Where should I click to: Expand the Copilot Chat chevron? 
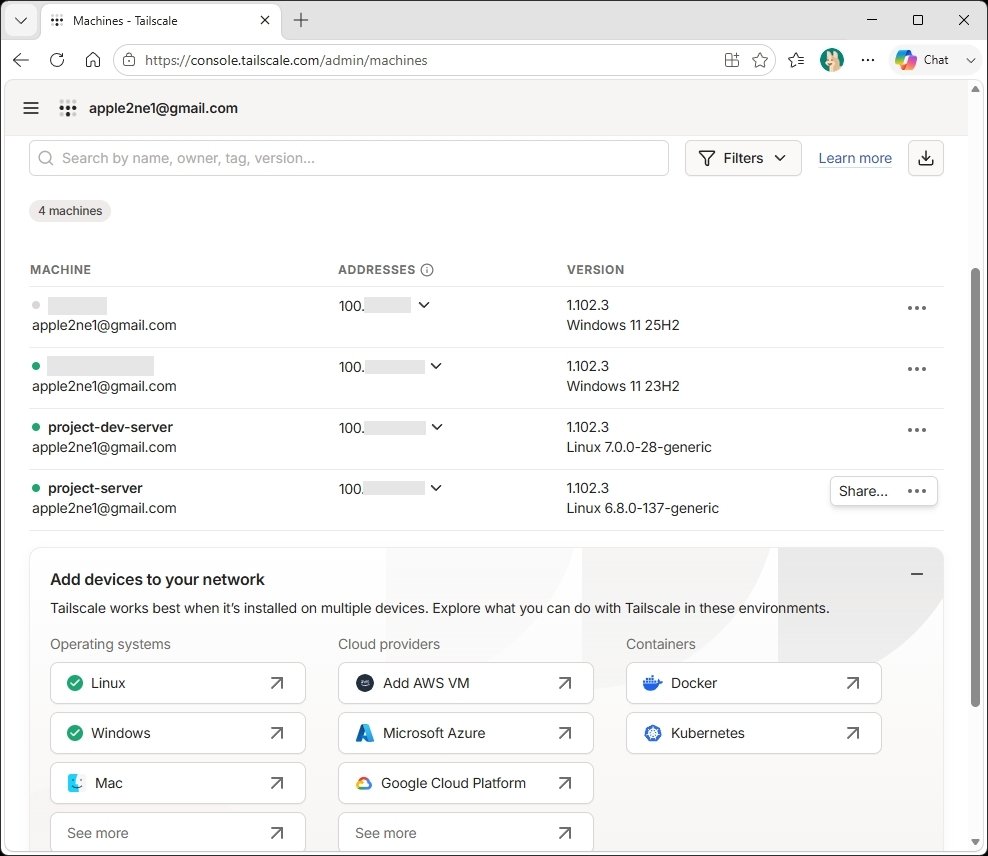click(970, 60)
